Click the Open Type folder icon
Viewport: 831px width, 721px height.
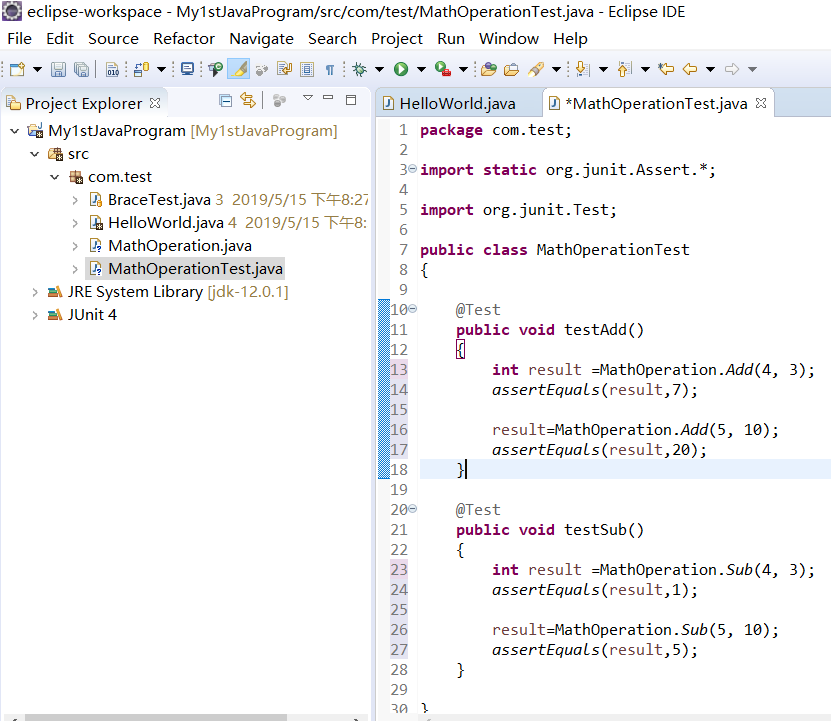pyautogui.click(x=489, y=69)
